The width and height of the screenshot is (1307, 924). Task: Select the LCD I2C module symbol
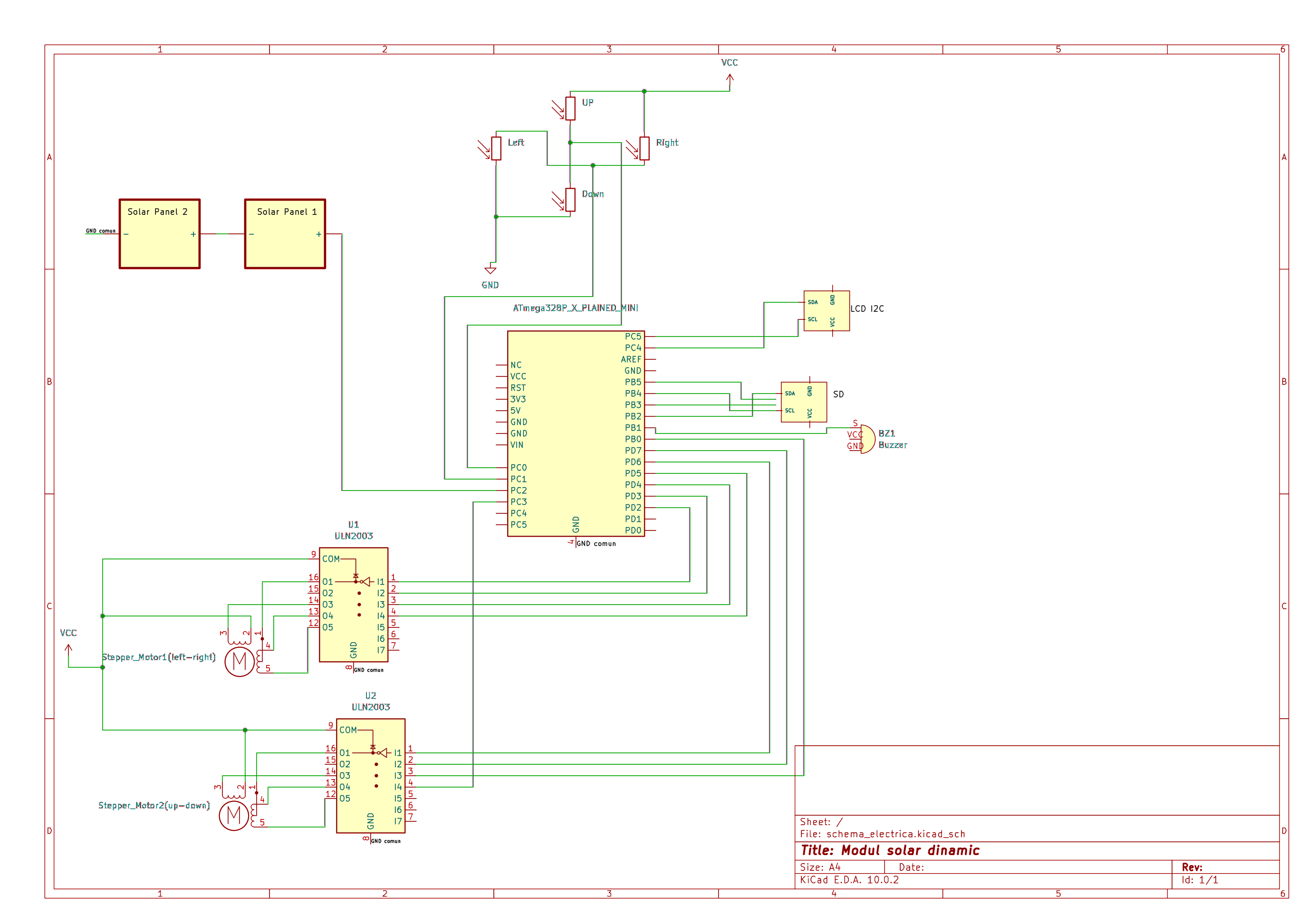[826, 311]
